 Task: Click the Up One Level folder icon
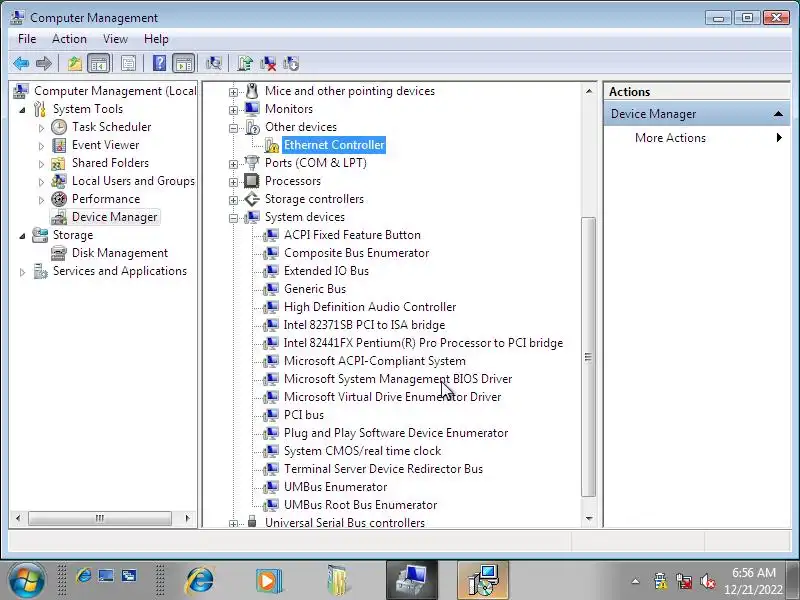pyautogui.click(x=75, y=64)
